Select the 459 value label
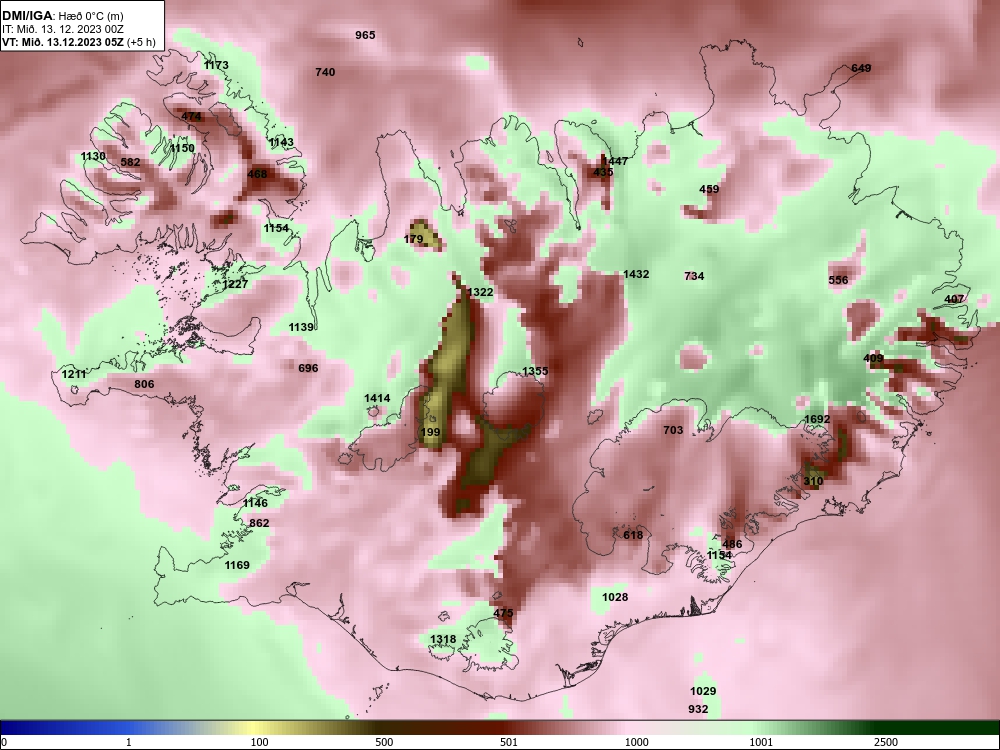1000x750 pixels. pyautogui.click(x=709, y=189)
